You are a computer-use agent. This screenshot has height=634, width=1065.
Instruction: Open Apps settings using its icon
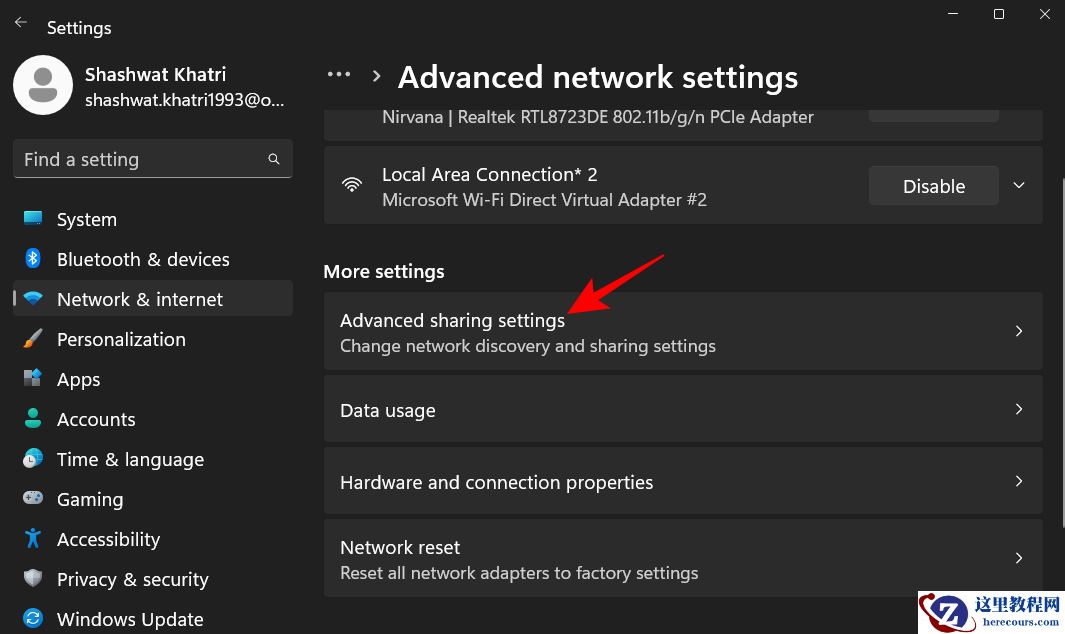(35, 379)
